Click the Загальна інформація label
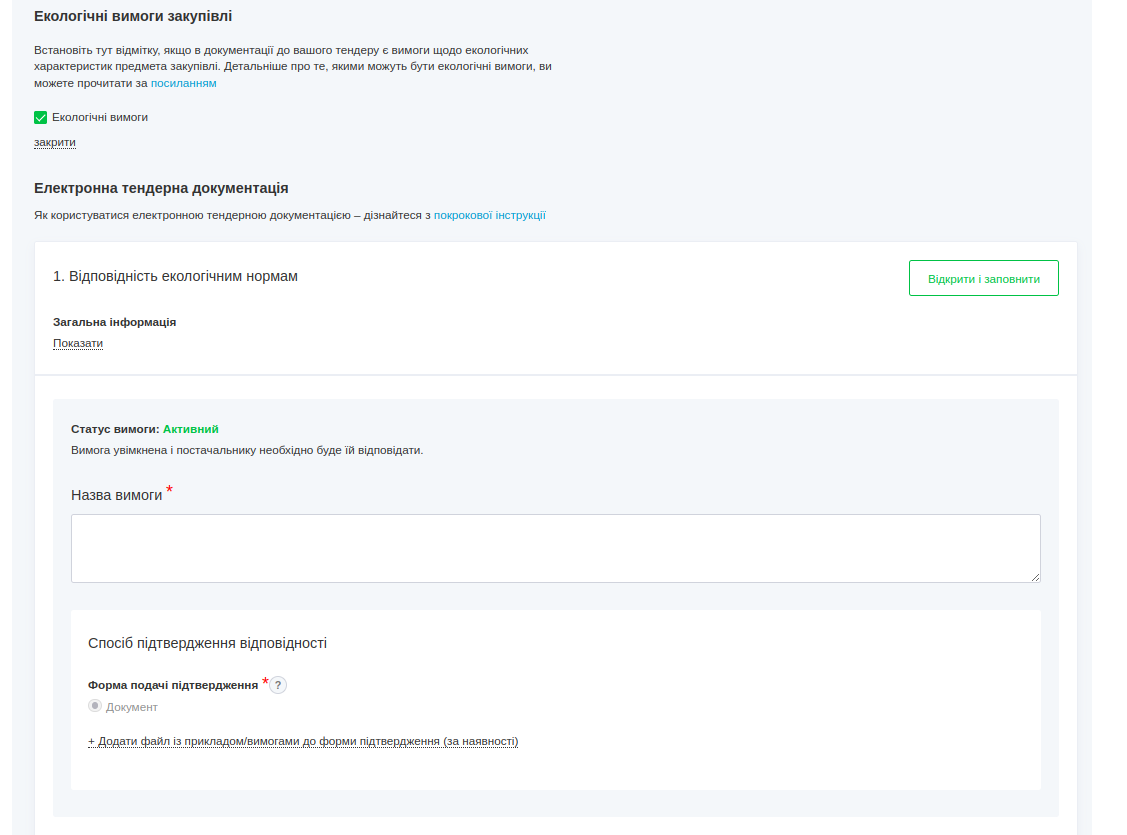This screenshot has width=1127, height=835. 115,322
